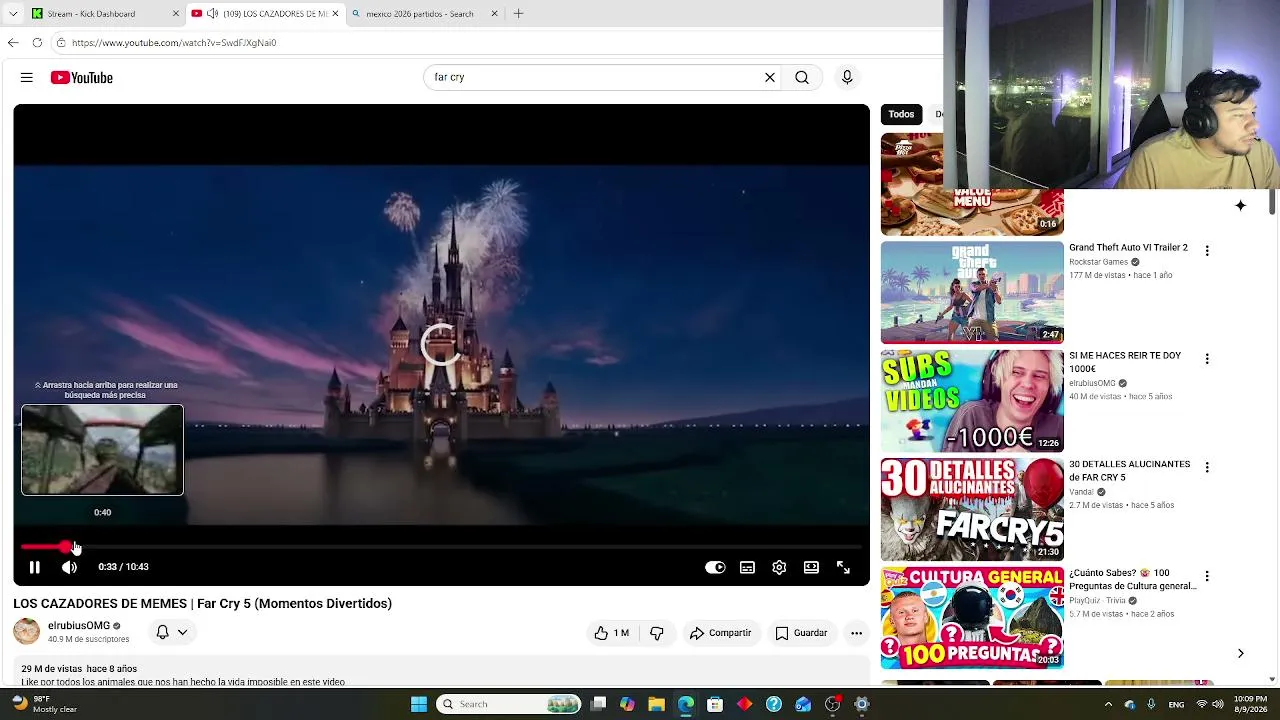Open a new browser tab
The width and height of the screenshot is (1280, 720).
[x=518, y=14]
